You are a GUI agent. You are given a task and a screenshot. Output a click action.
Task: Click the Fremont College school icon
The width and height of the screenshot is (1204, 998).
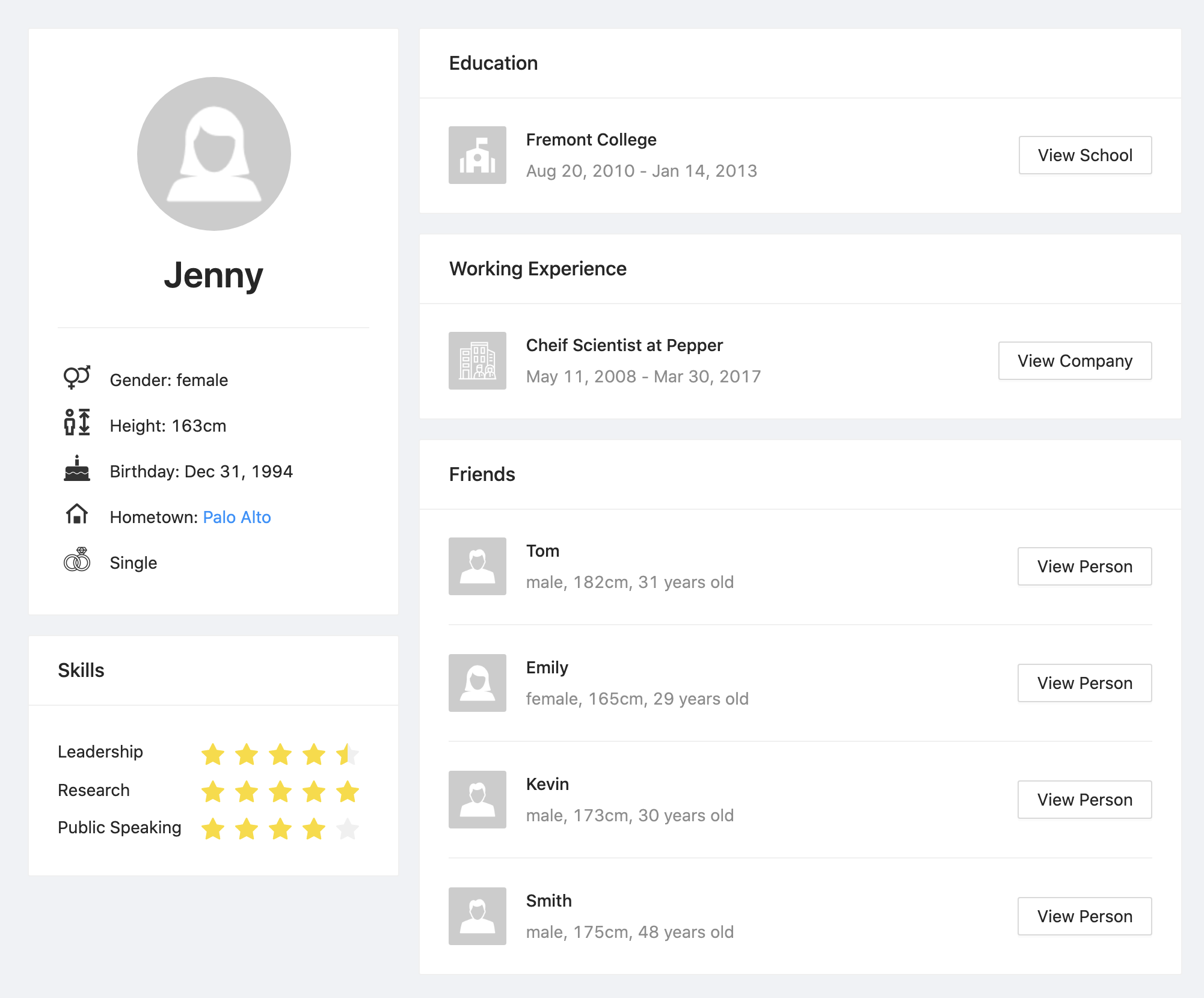(x=477, y=155)
